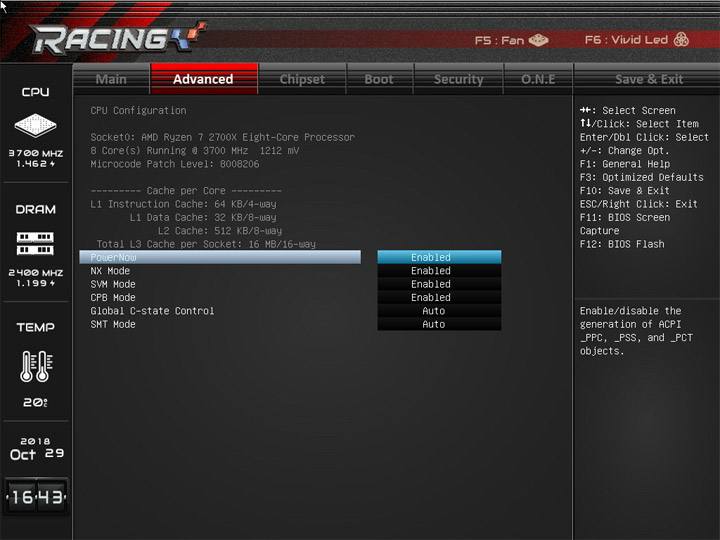Screen dimensions: 720x540
Task: Click the CPU 3700 MHZ reading
Action: coord(36,153)
